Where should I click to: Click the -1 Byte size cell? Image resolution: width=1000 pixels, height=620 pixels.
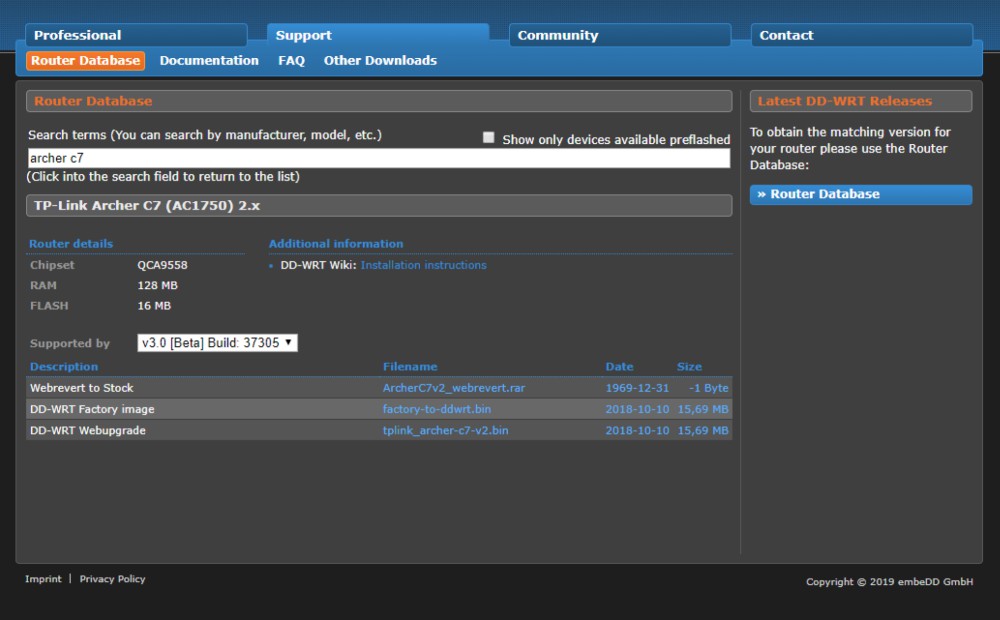click(709, 388)
